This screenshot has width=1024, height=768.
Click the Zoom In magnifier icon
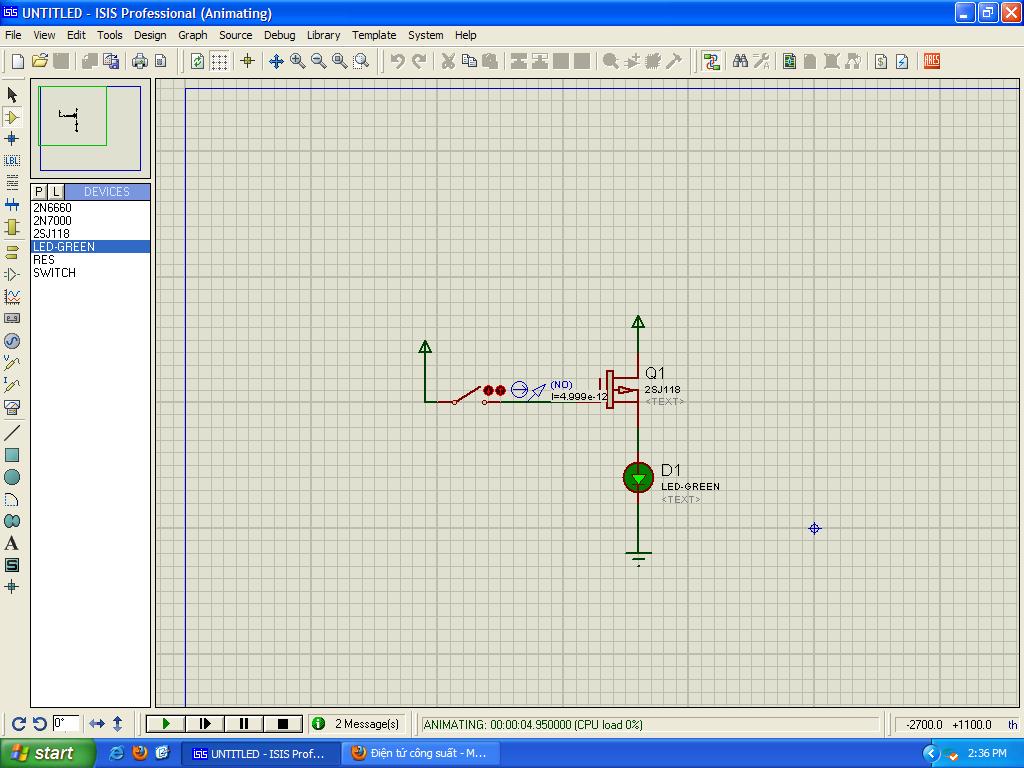coord(298,61)
